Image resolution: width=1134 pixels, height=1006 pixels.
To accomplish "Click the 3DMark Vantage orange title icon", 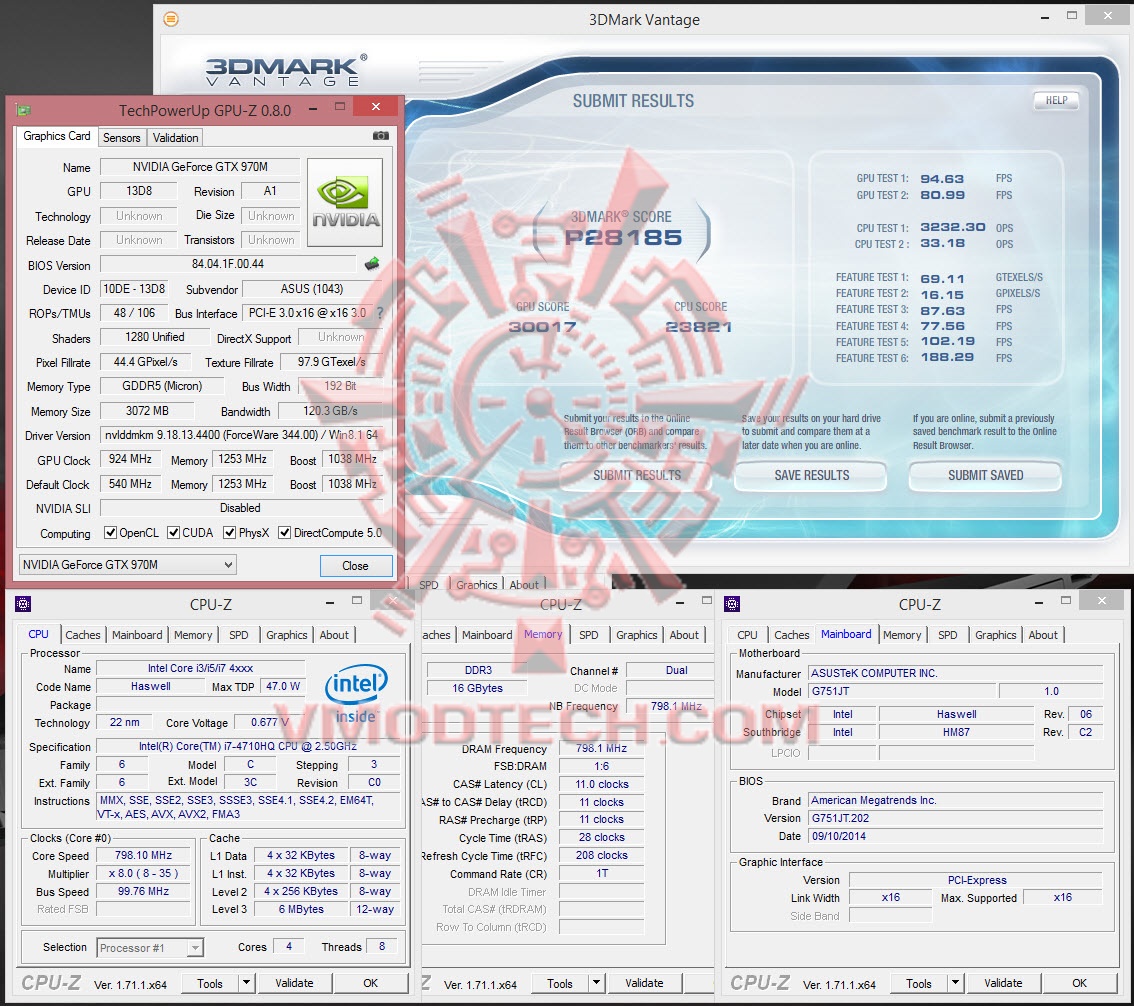I will 171,20.
